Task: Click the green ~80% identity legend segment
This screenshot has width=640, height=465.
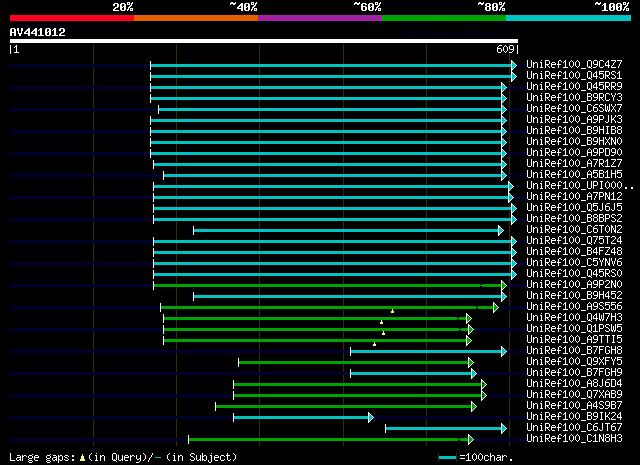Action: [444, 18]
